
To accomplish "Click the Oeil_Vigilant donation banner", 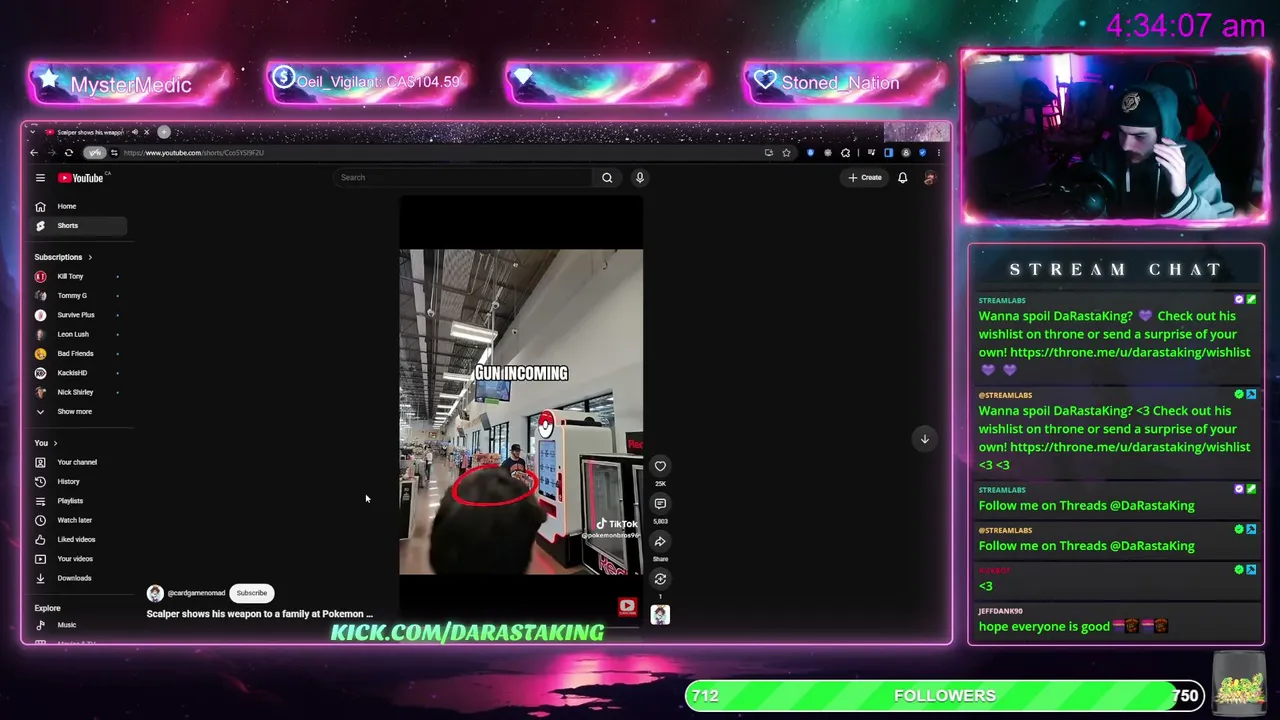I will pyautogui.click(x=368, y=82).
